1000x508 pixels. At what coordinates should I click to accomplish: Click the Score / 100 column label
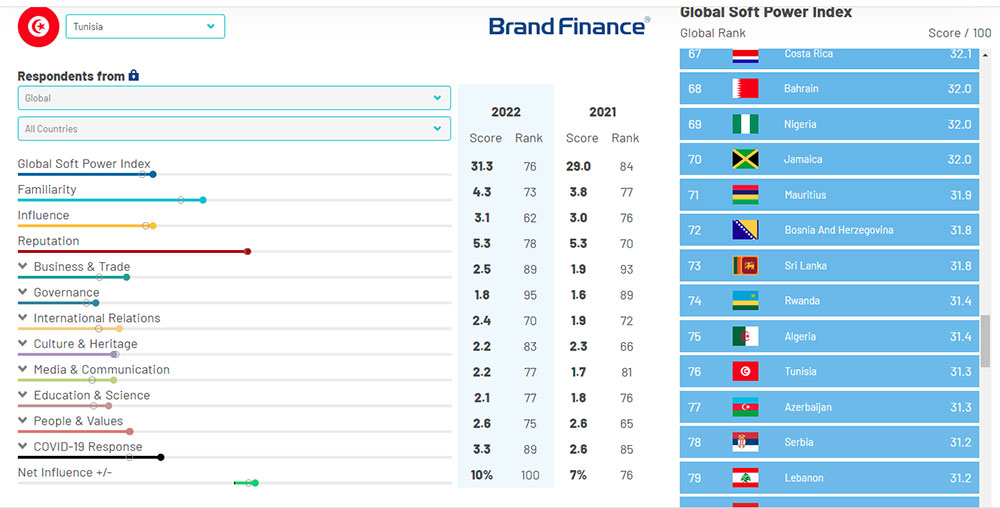pyautogui.click(x=959, y=33)
